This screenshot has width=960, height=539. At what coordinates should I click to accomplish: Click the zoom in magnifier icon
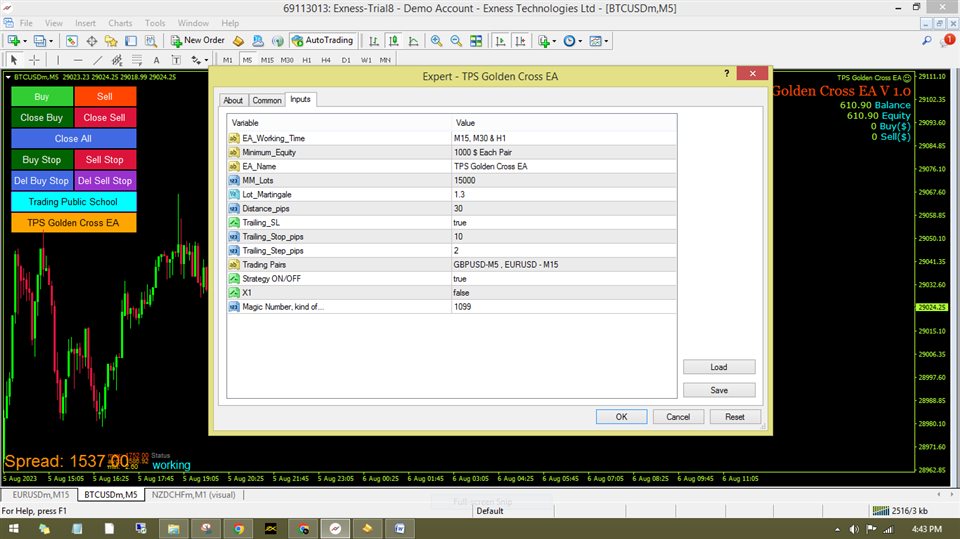point(436,41)
